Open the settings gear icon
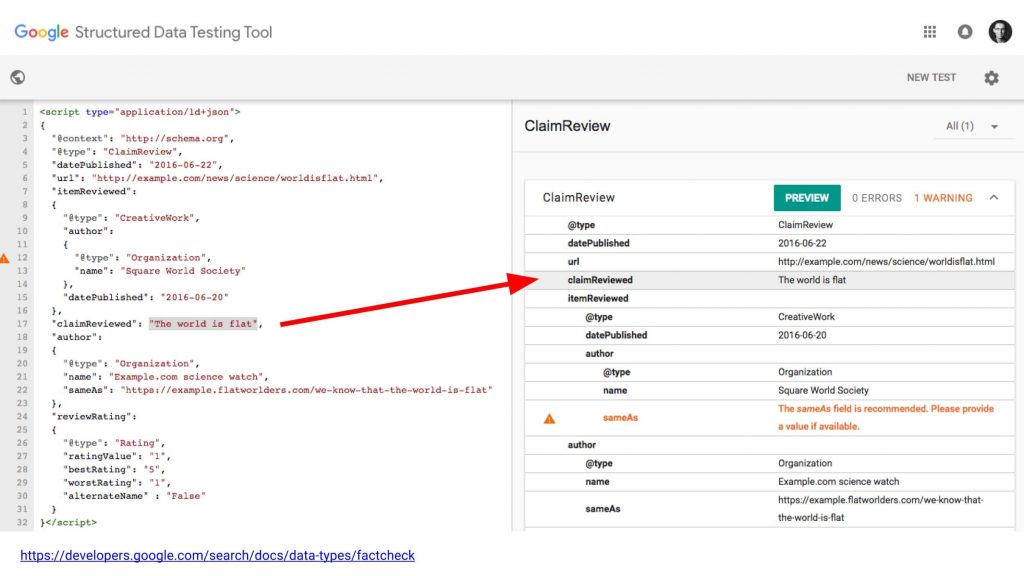The width and height of the screenshot is (1024, 576). (991, 78)
